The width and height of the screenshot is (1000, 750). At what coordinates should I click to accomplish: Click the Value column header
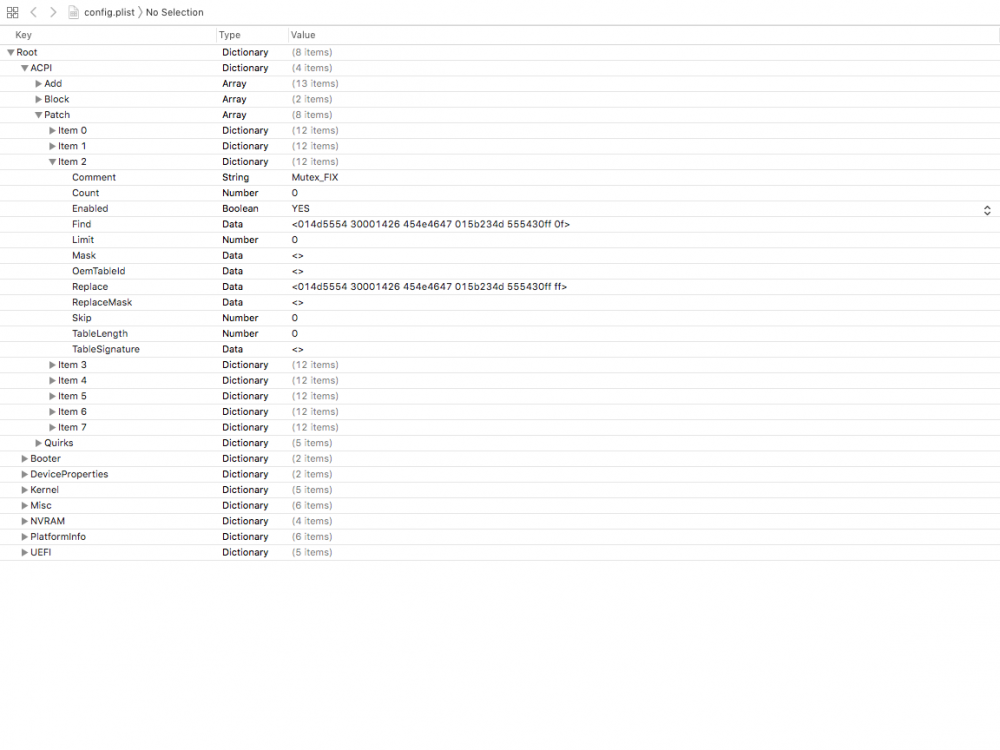click(x=303, y=35)
